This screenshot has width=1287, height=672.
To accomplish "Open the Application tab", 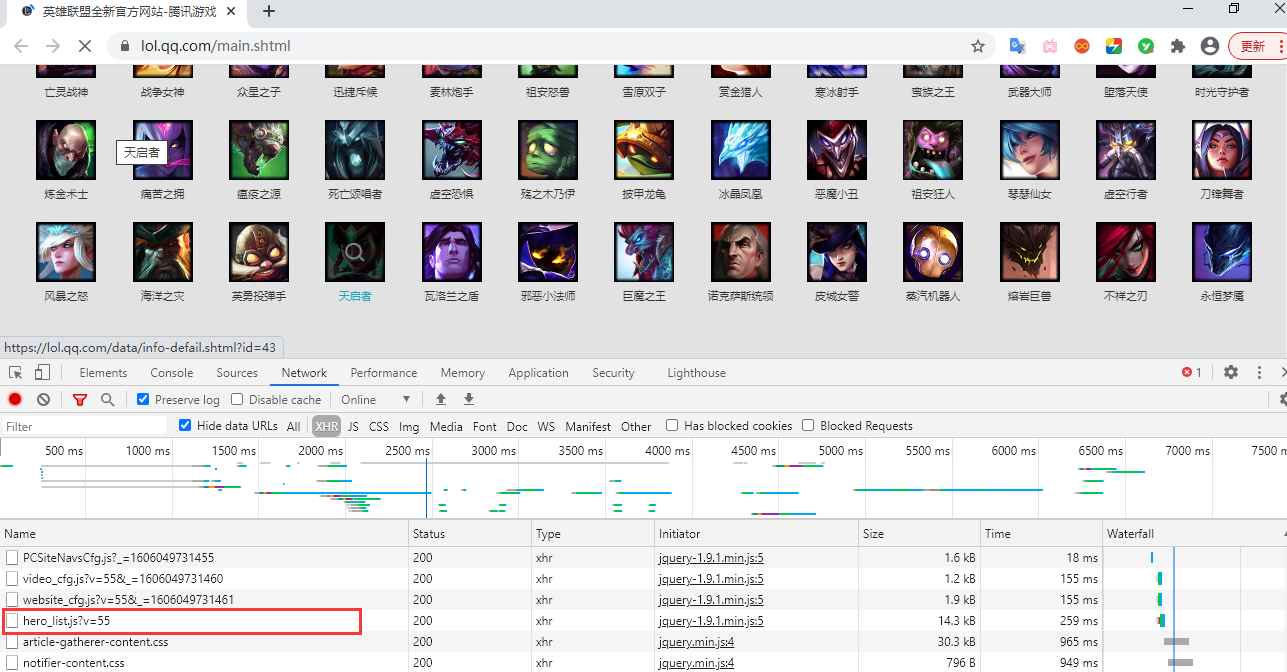I will pos(538,373).
